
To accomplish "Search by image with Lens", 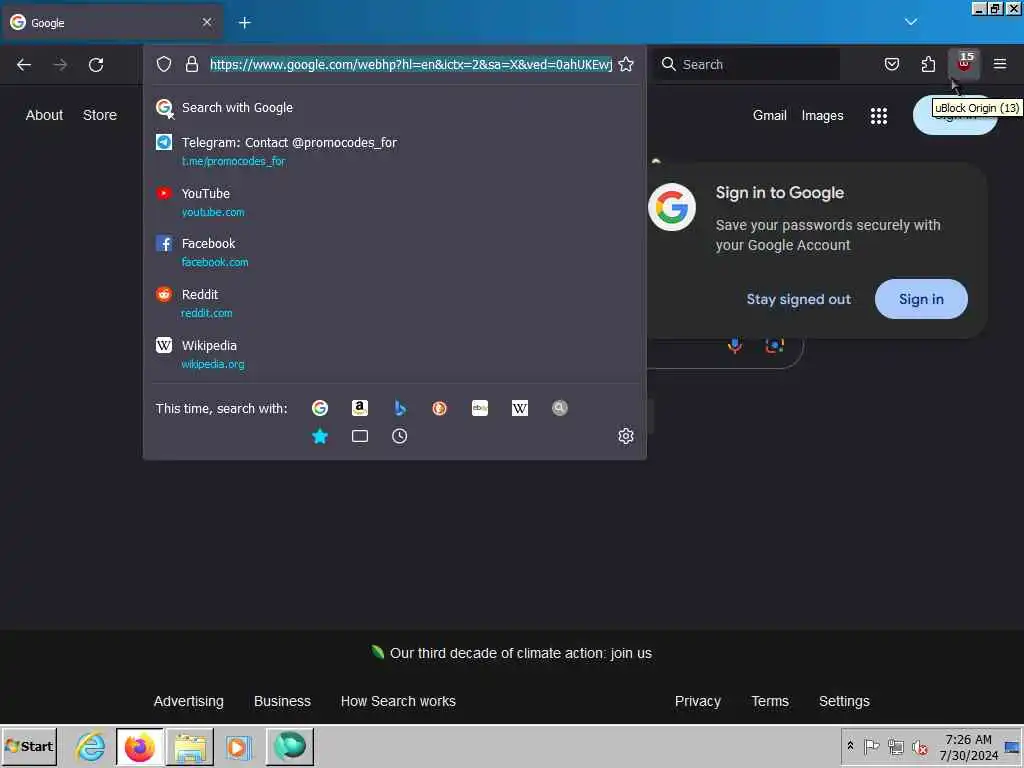I will click(775, 345).
